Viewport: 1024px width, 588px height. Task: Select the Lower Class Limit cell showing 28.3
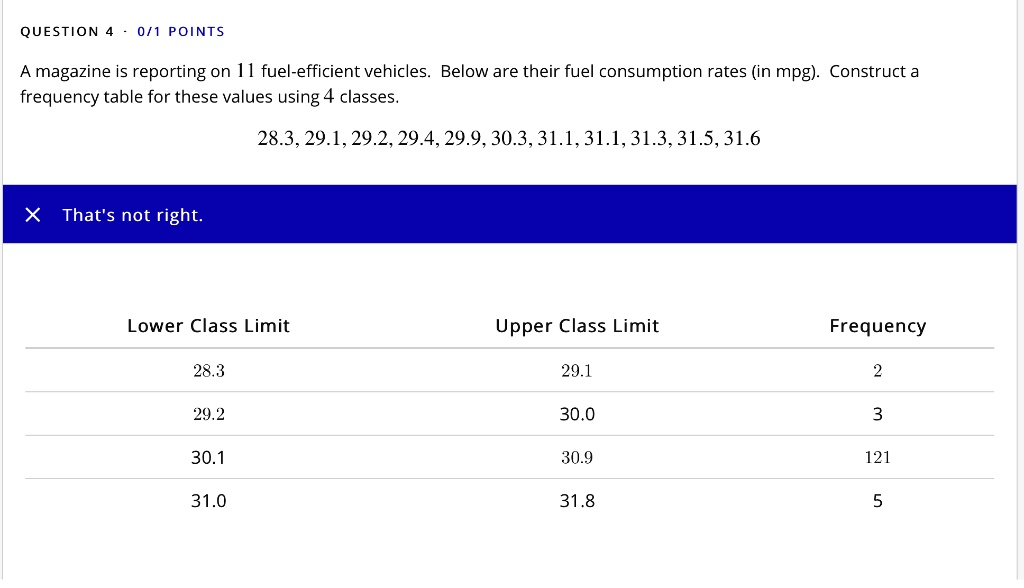(208, 371)
